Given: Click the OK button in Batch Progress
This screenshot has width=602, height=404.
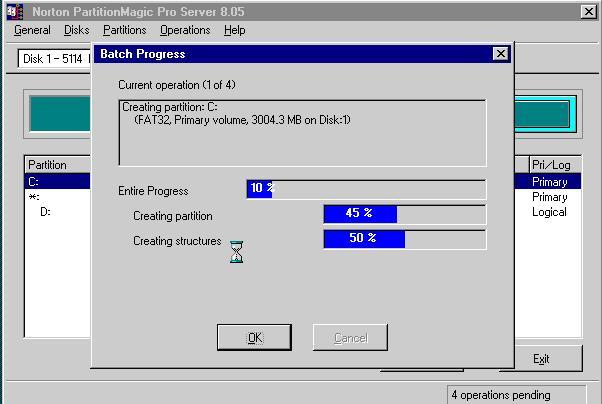Looking at the screenshot, I should 254,338.
